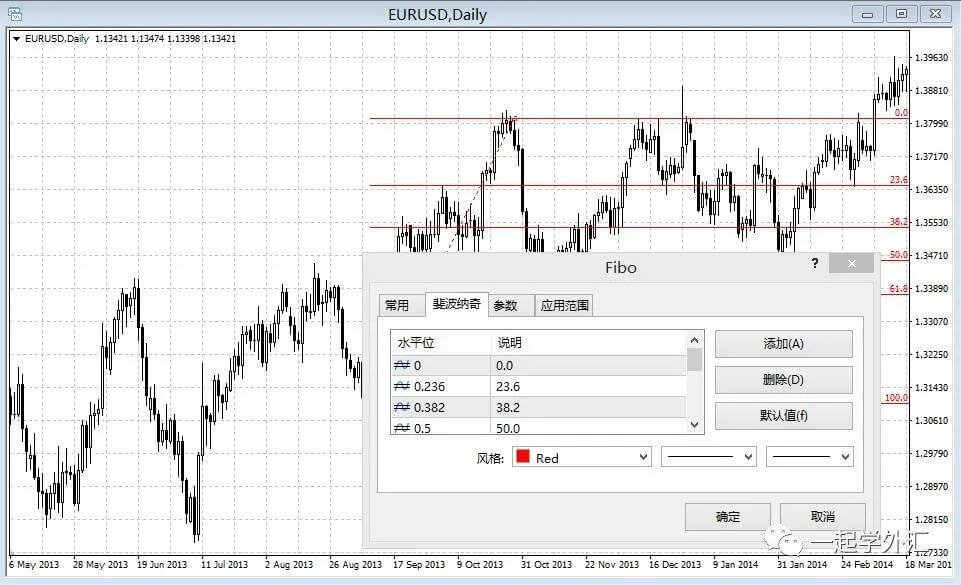Click the 1.39630 price on the scale
Image resolution: width=961 pixels, height=585 pixels.
(x=931, y=58)
